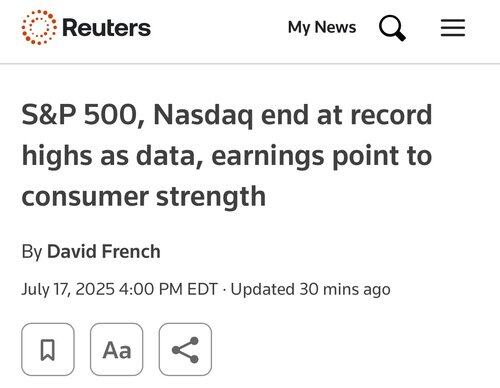Screen dimensions: 500x388
Task: Click the Reuters dotted circle logo
Action: [x=39, y=27]
